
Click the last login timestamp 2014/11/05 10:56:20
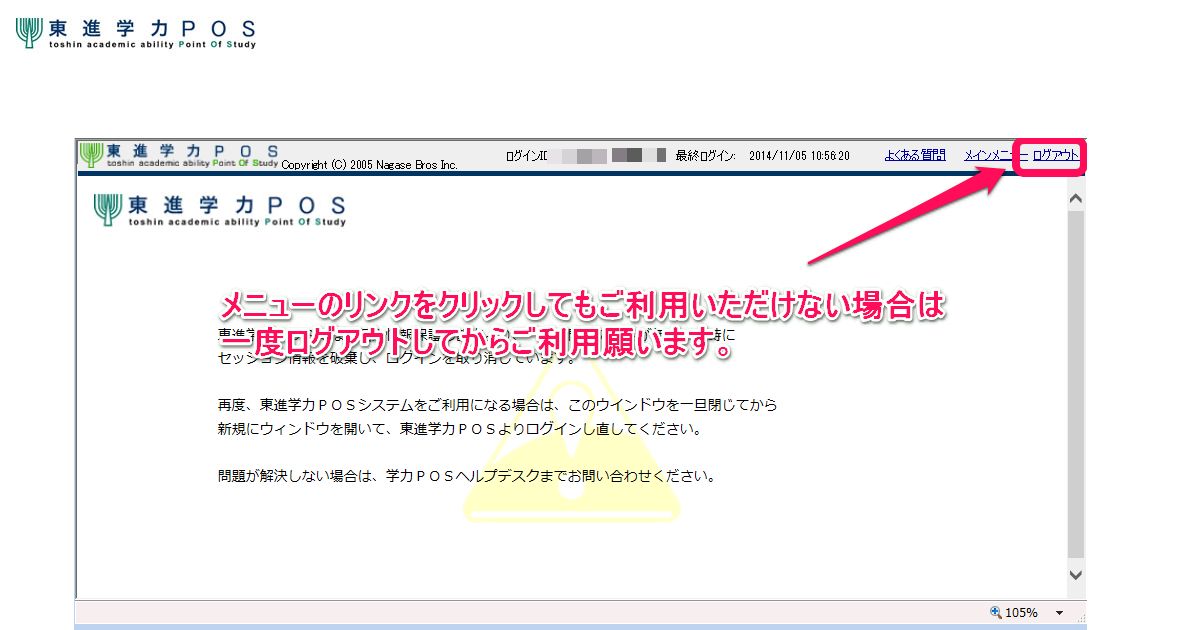(799, 156)
